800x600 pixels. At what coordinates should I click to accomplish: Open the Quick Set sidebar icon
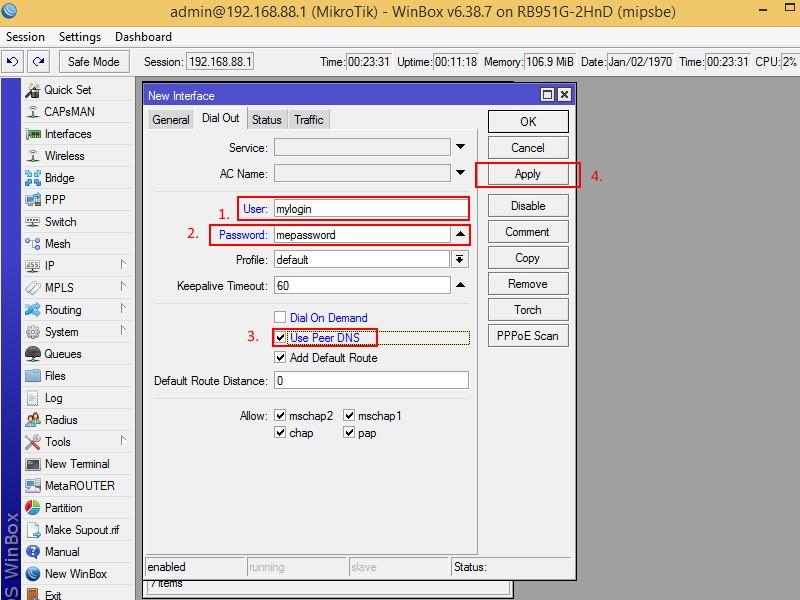[x=33, y=90]
